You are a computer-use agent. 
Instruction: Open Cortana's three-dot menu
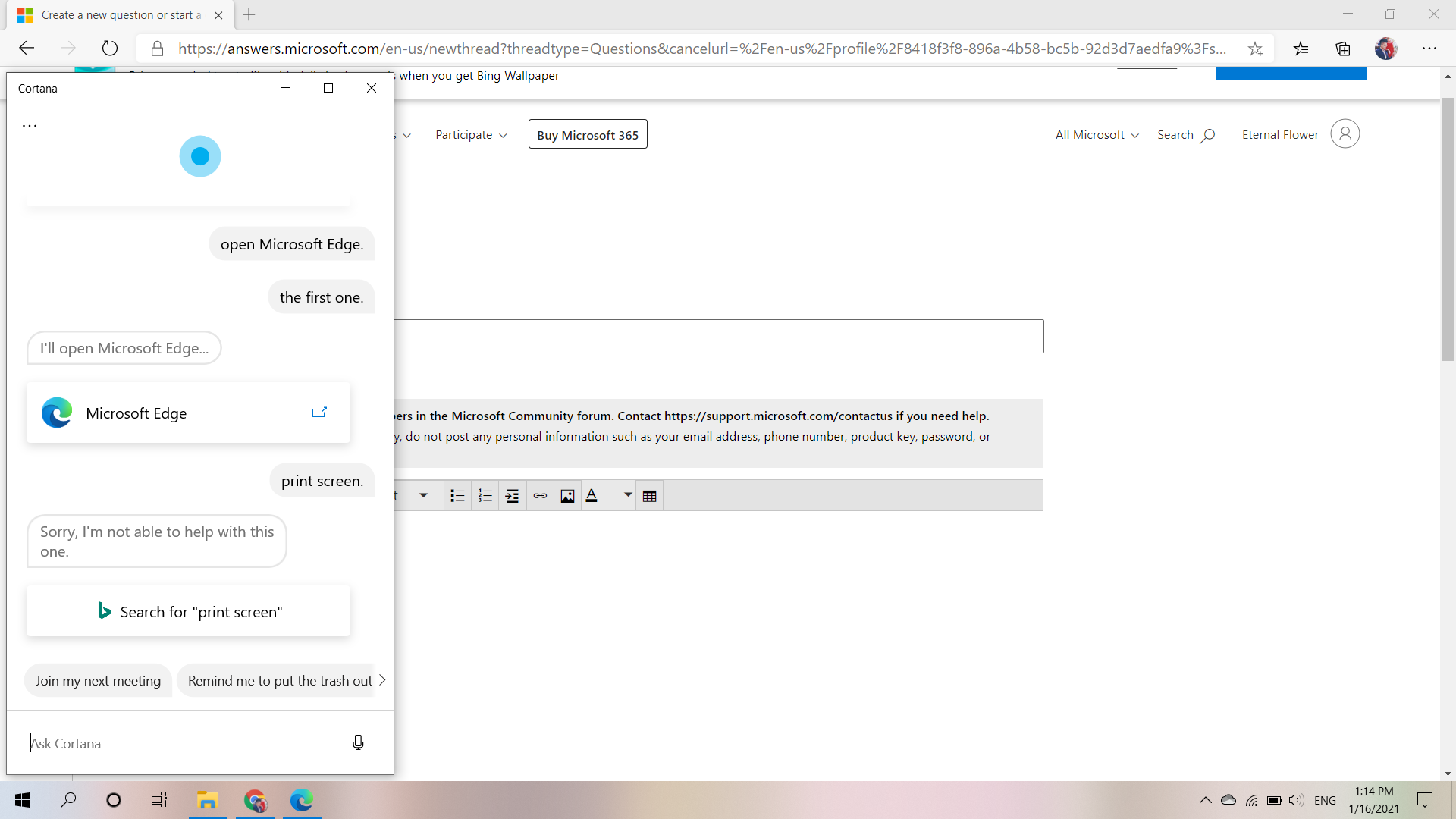click(x=30, y=125)
